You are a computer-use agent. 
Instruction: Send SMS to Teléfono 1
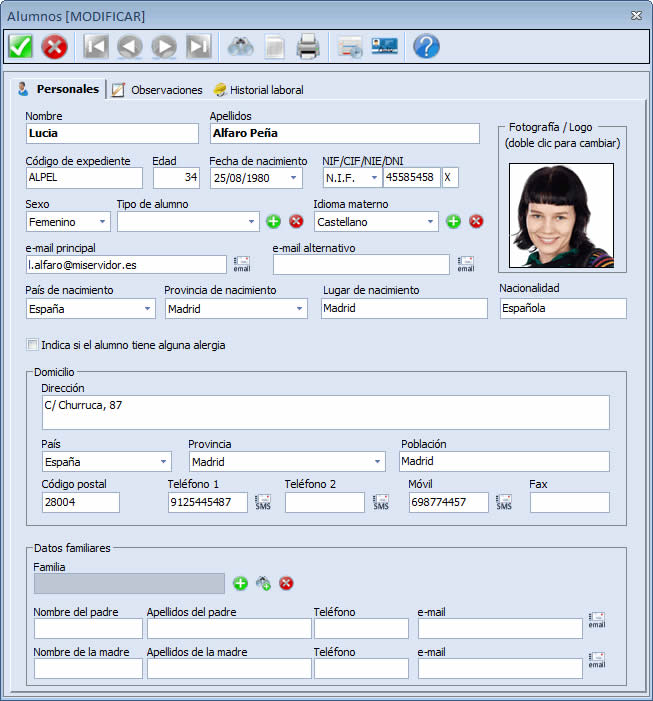[263, 503]
